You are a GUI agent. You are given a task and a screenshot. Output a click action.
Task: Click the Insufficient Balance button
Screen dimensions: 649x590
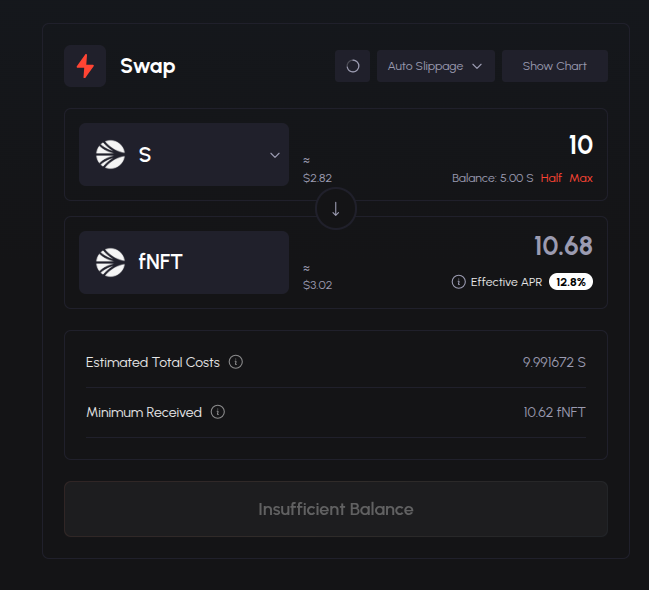tap(336, 509)
